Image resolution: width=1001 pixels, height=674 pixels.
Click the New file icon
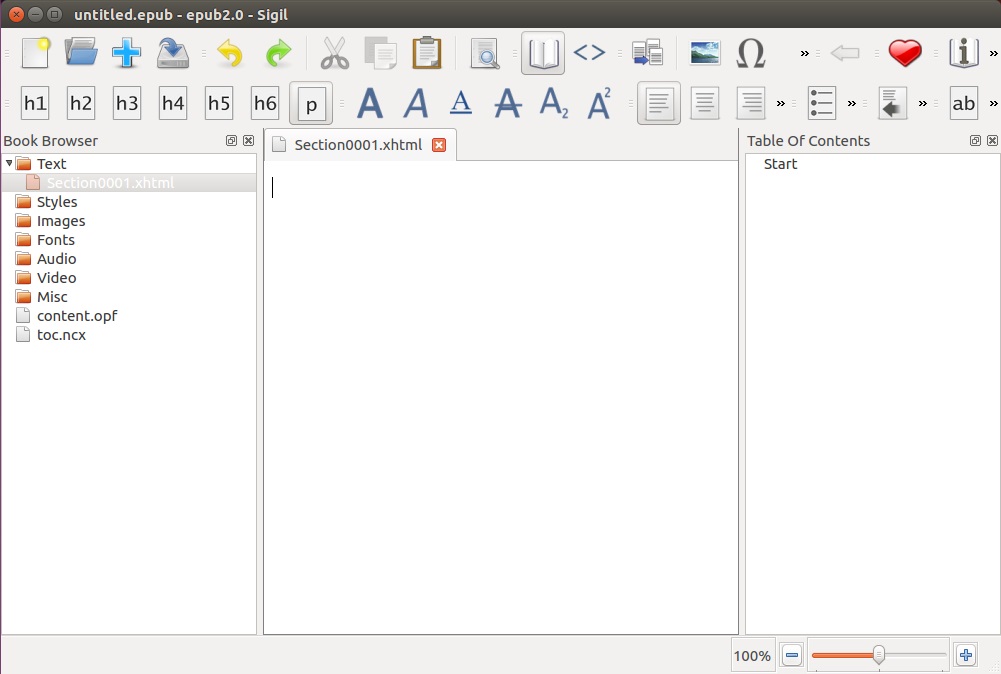point(35,53)
